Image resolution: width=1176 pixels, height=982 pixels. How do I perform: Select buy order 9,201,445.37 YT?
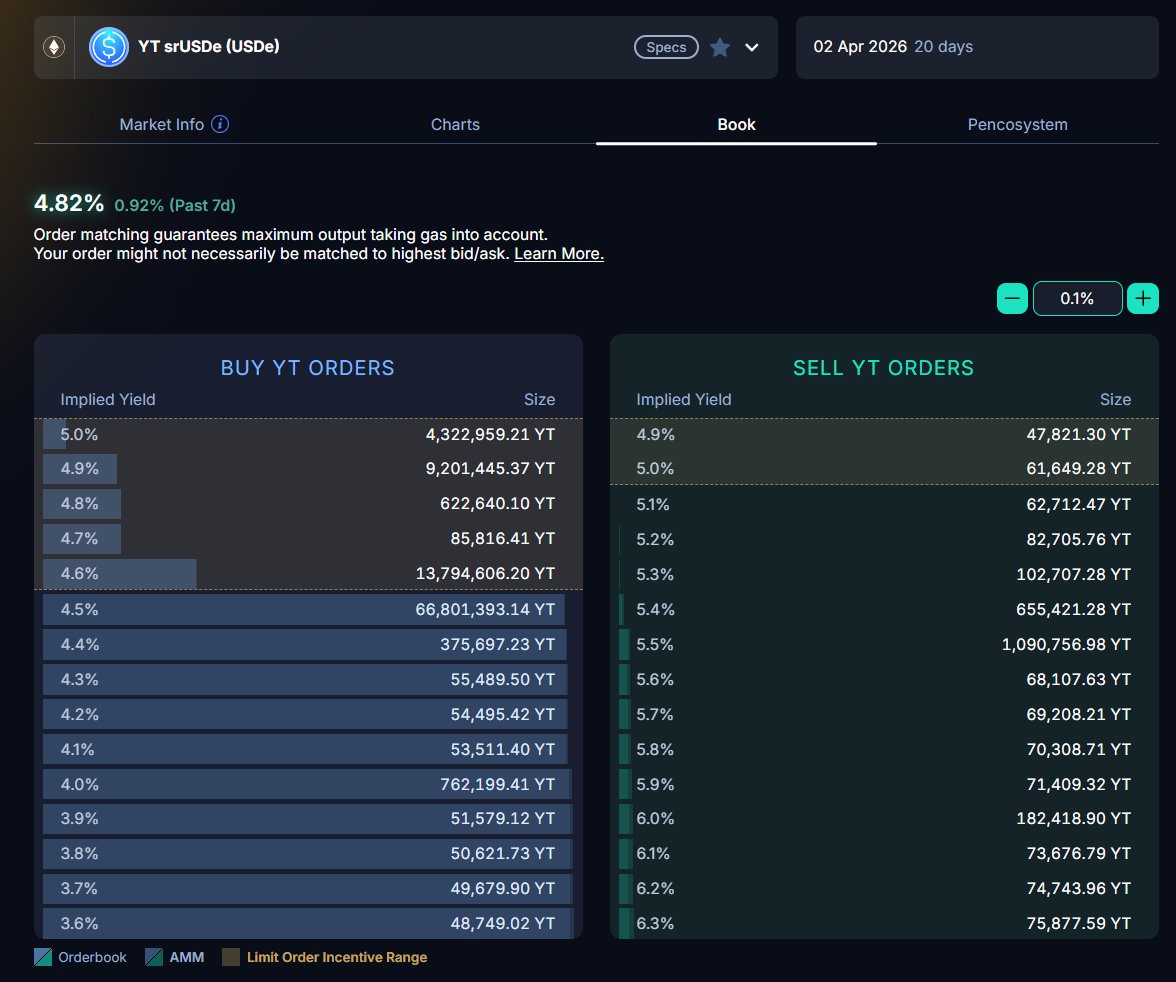tap(308, 469)
